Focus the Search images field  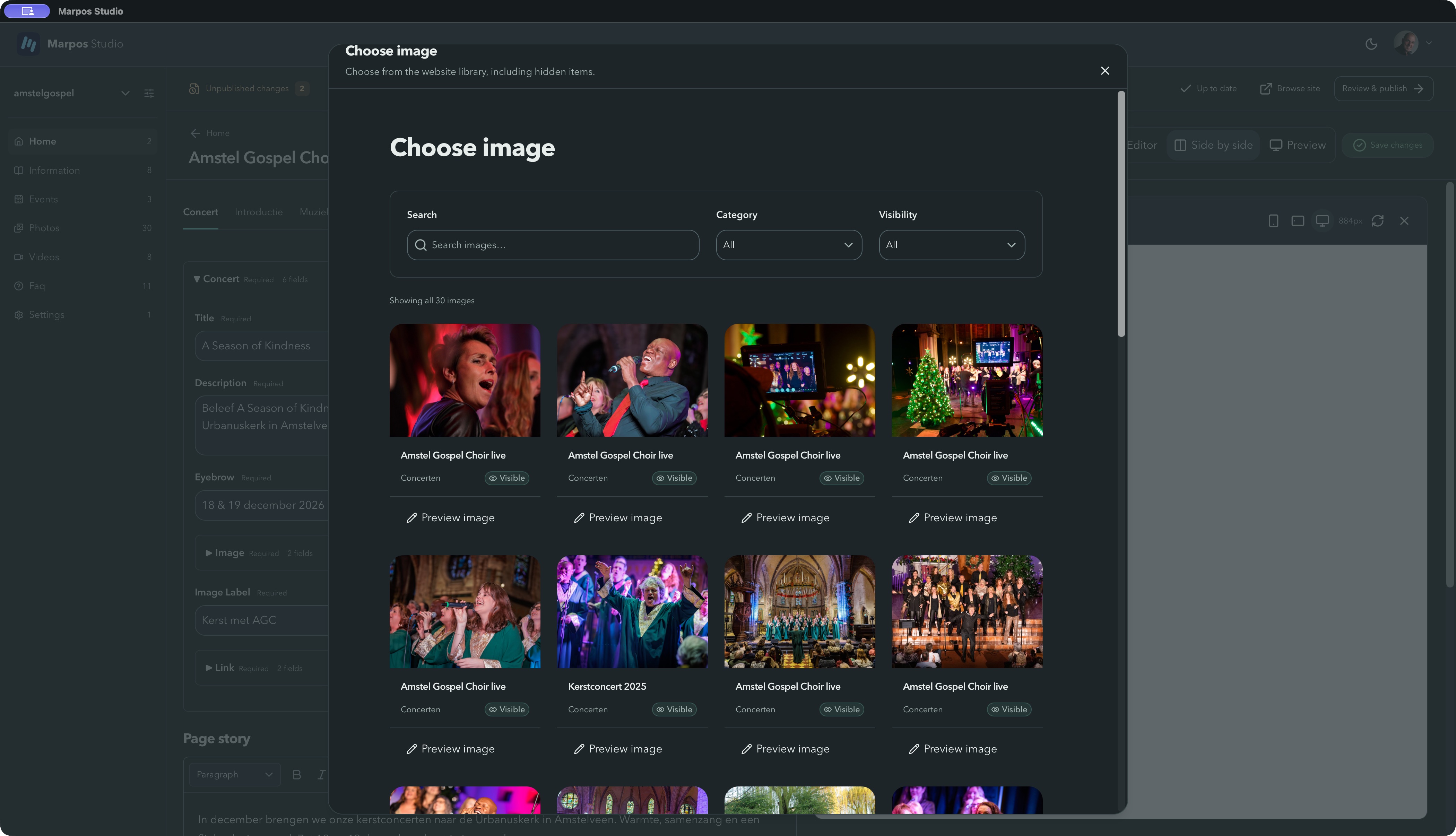(553, 245)
